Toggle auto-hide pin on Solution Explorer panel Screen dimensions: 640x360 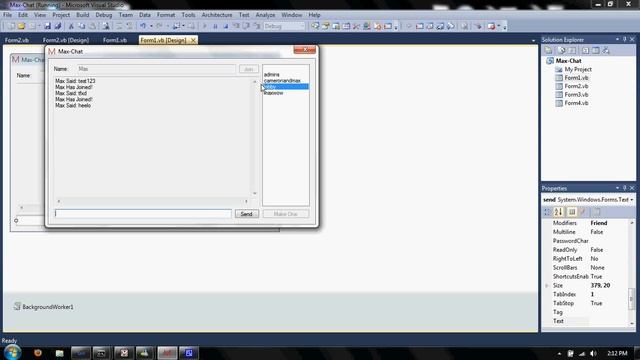(x=624, y=40)
